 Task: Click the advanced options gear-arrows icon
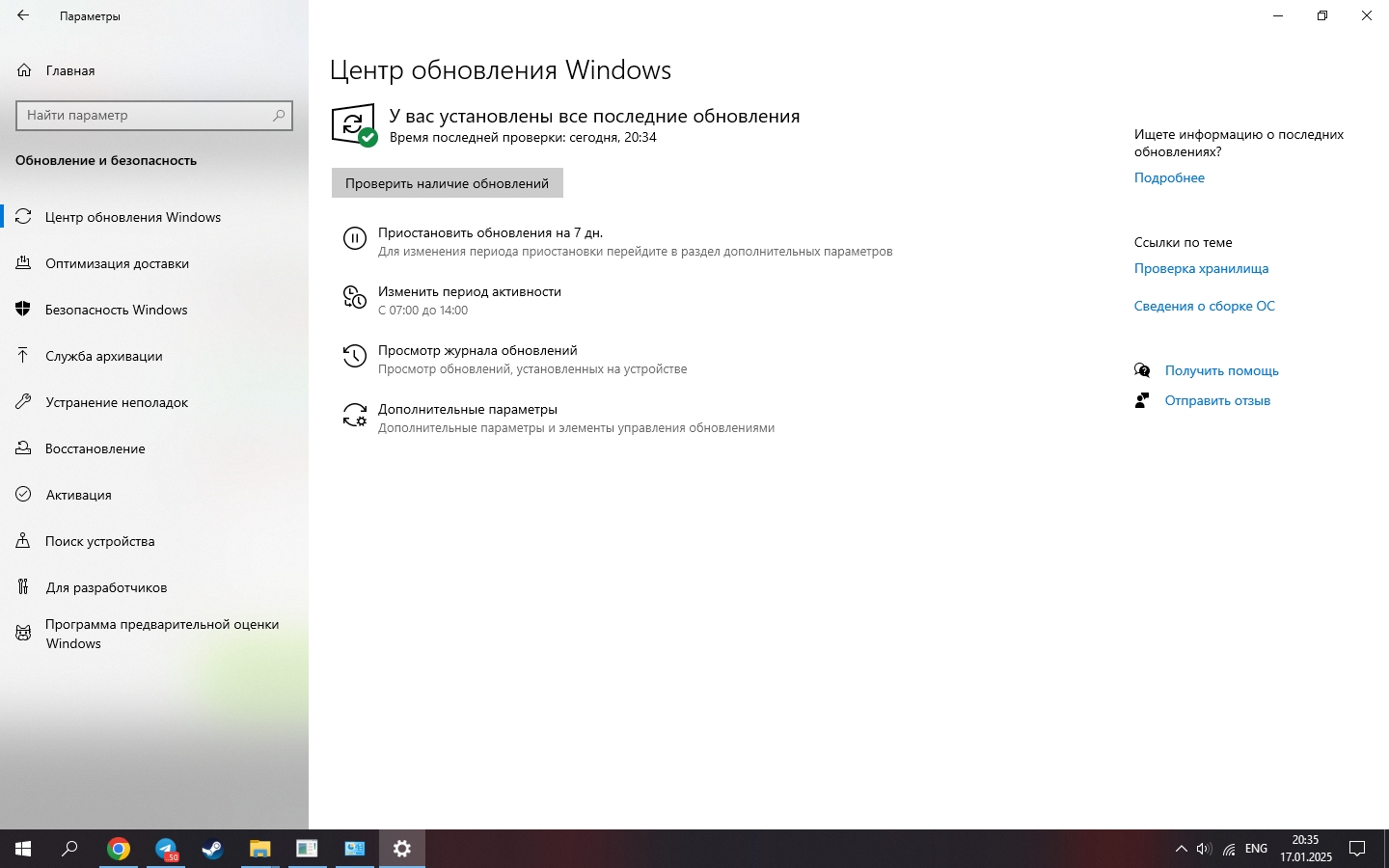355,416
